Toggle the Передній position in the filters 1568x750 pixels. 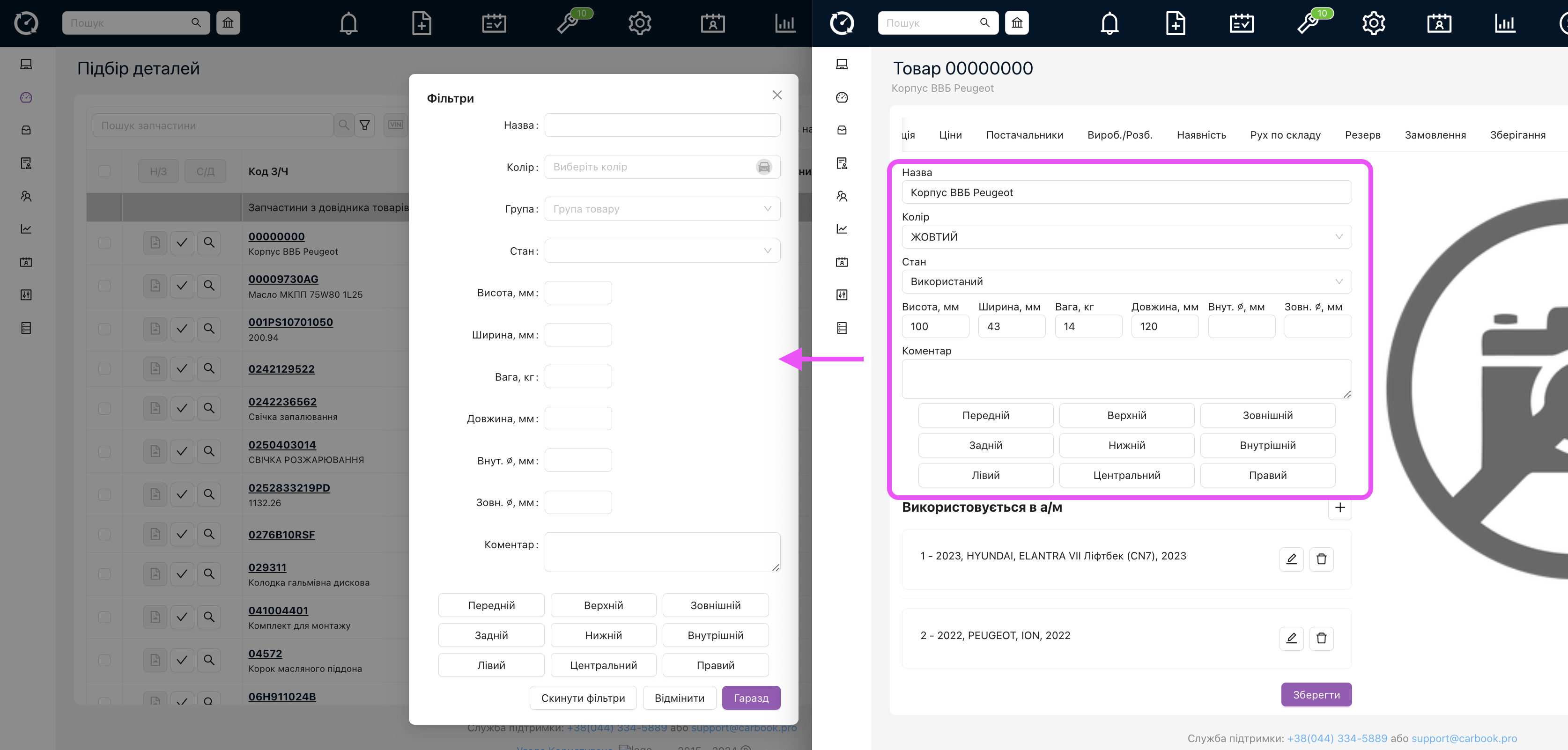tap(491, 605)
